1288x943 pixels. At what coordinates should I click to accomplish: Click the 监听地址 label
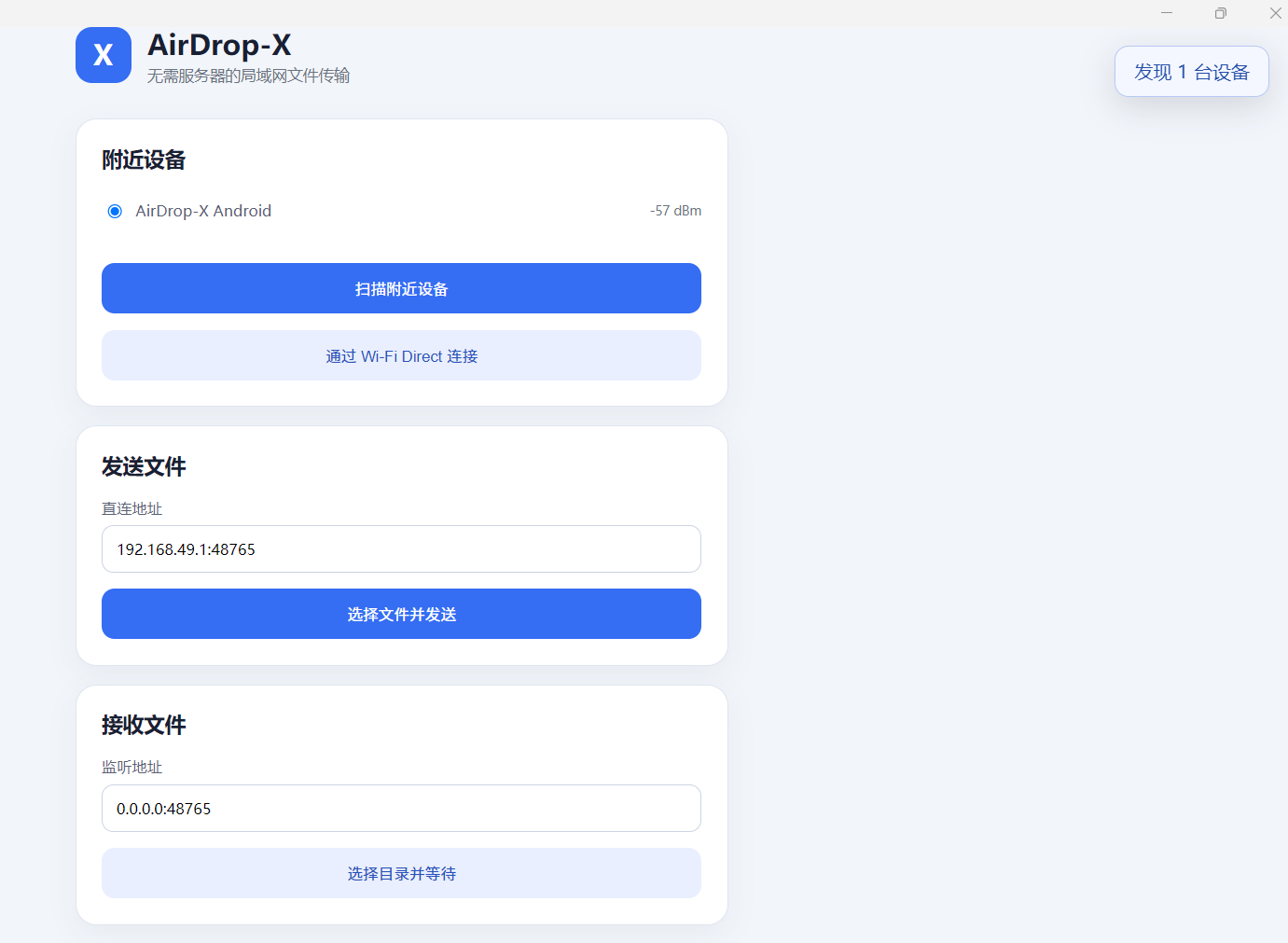pyautogui.click(x=132, y=767)
